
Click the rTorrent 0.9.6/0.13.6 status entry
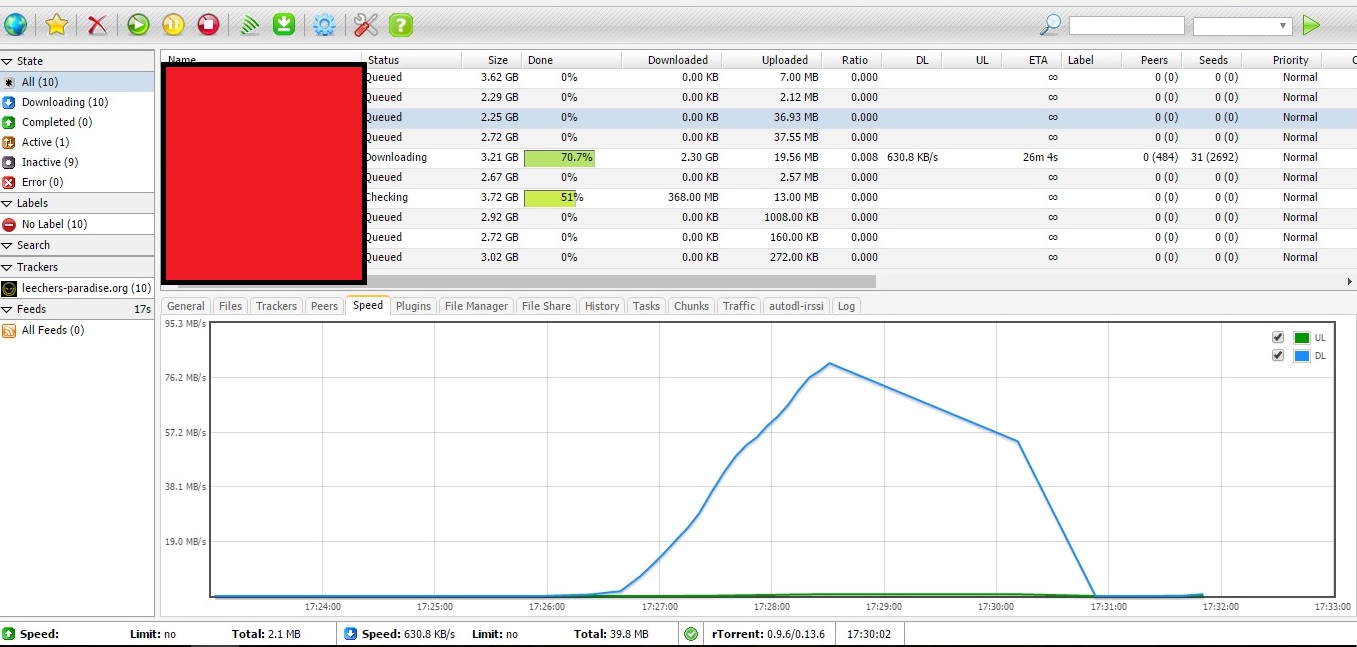coord(769,634)
